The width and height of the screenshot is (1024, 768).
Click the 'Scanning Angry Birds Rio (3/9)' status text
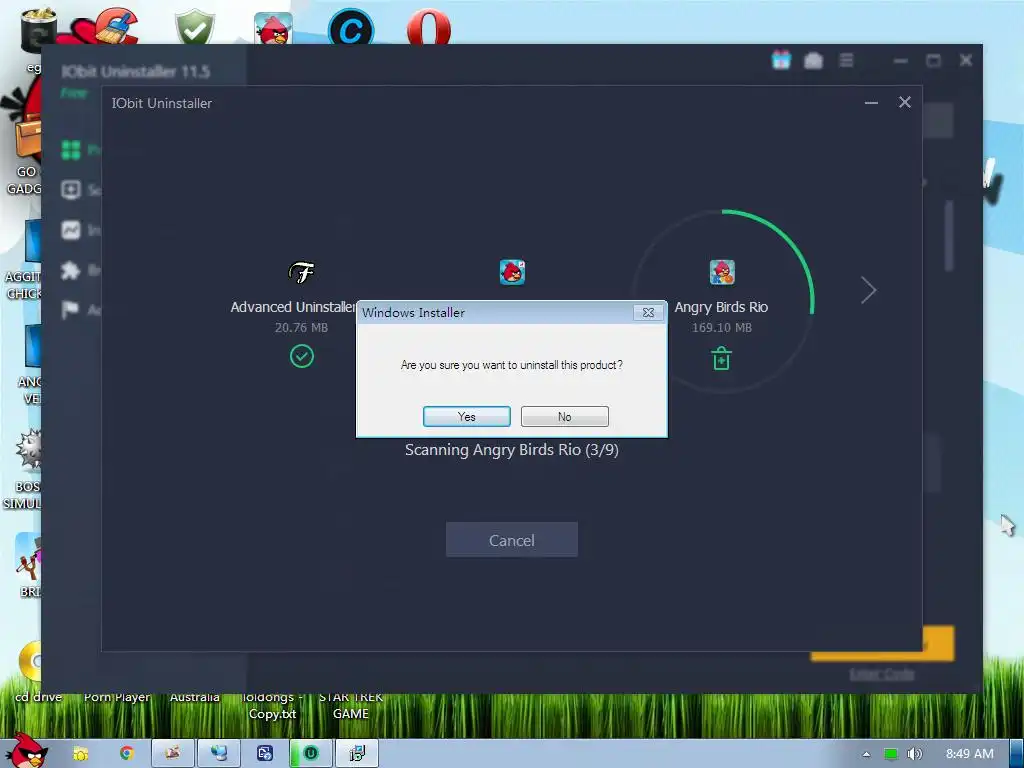click(x=511, y=450)
